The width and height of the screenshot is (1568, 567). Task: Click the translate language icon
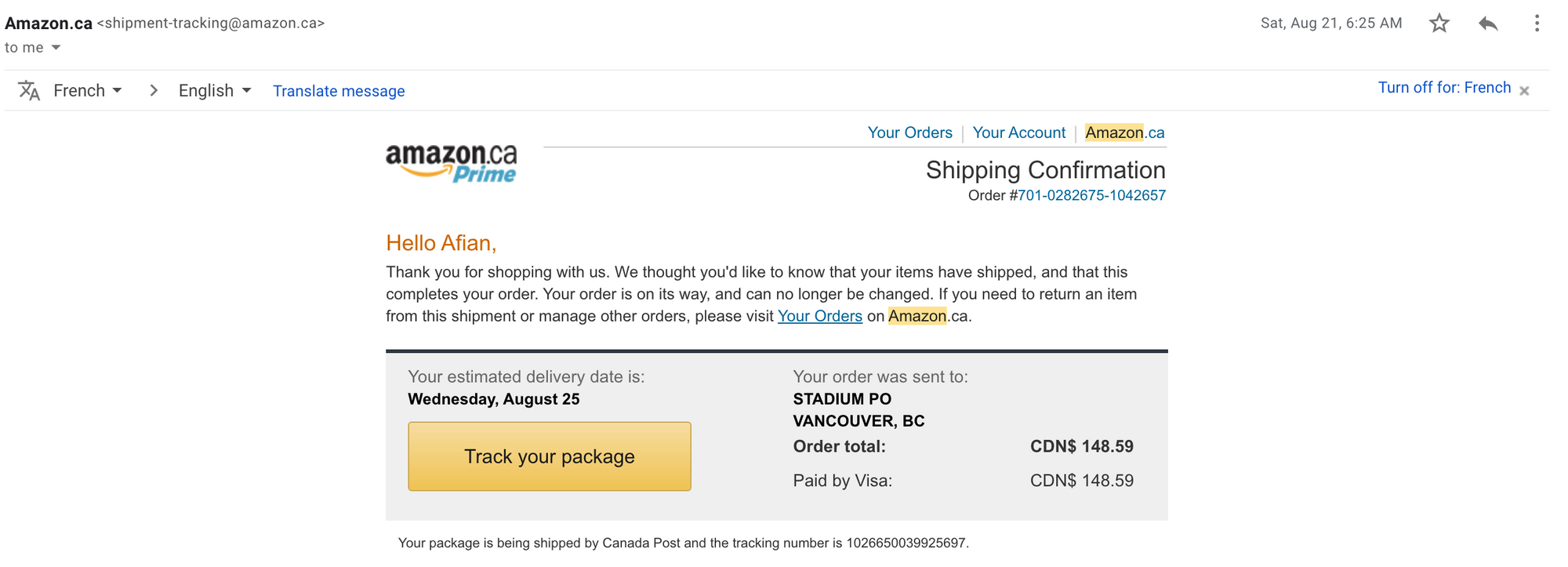tap(29, 90)
